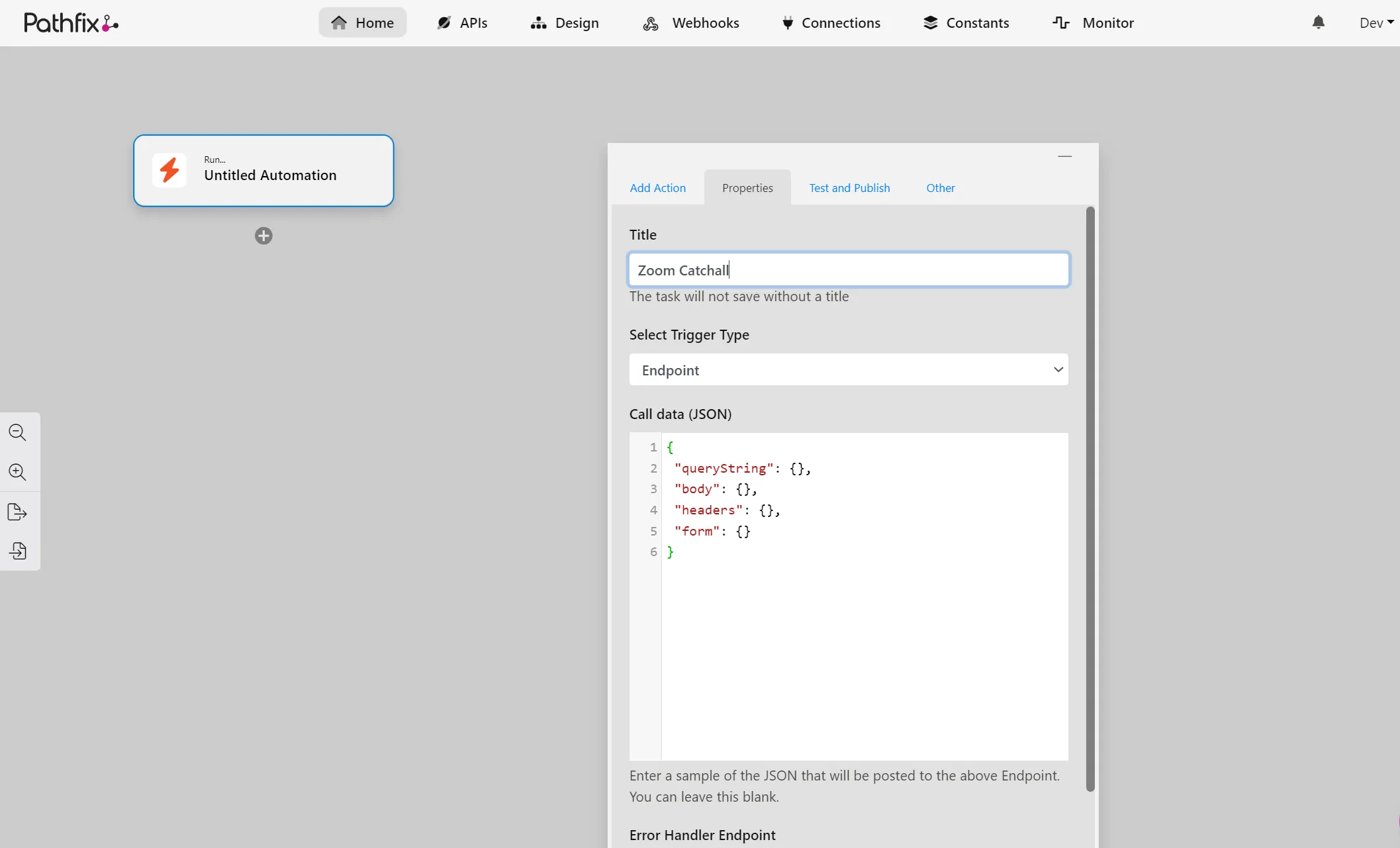Image resolution: width=1400 pixels, height=848 pixels.
Task: Select the Untitled Automation trigger node
Action: pos(263,171)
